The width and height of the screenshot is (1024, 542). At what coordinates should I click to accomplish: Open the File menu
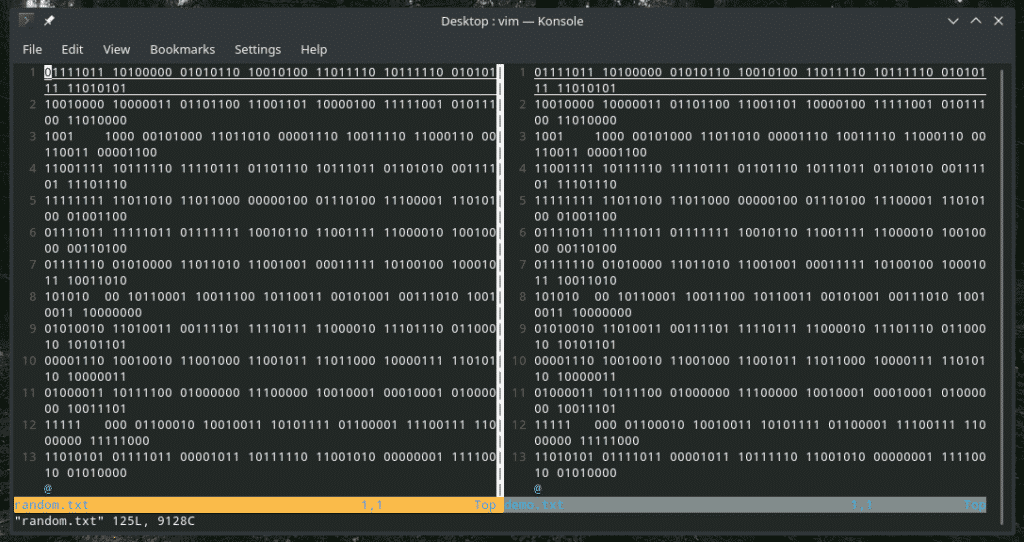(32, 49)
